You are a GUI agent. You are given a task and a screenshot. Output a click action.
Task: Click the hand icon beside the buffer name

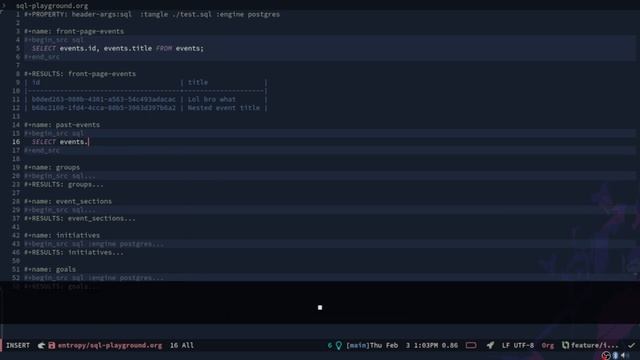(x=42, y=345)
